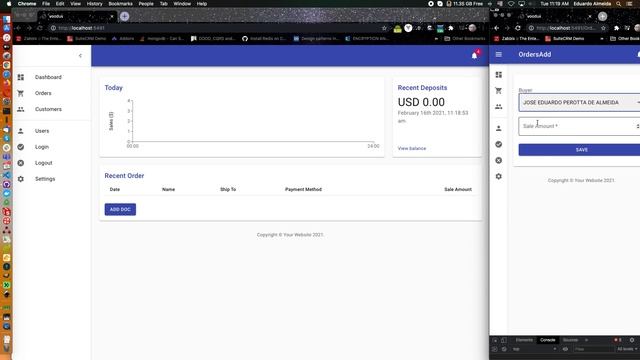Image resolution: width=640 pixels, height=360 pixels.
Task: Click the SAVE button
Action: 579,150
